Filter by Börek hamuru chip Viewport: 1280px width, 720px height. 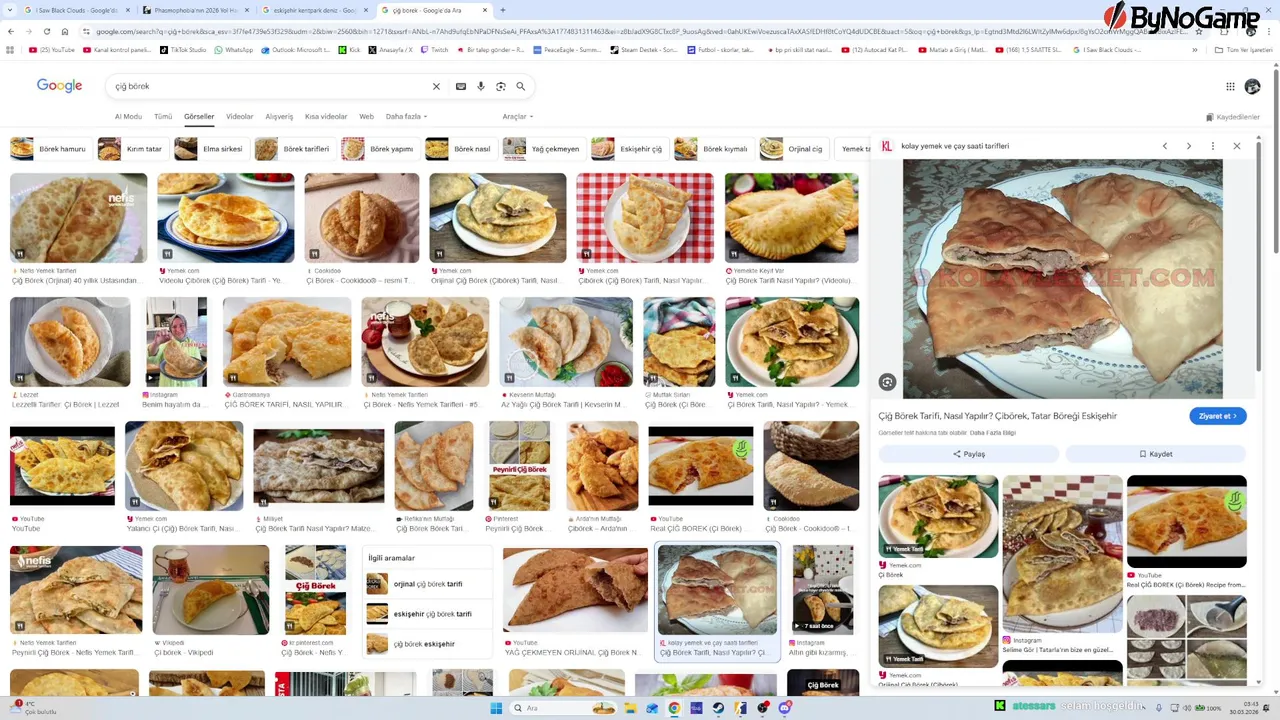click(49, 149)
